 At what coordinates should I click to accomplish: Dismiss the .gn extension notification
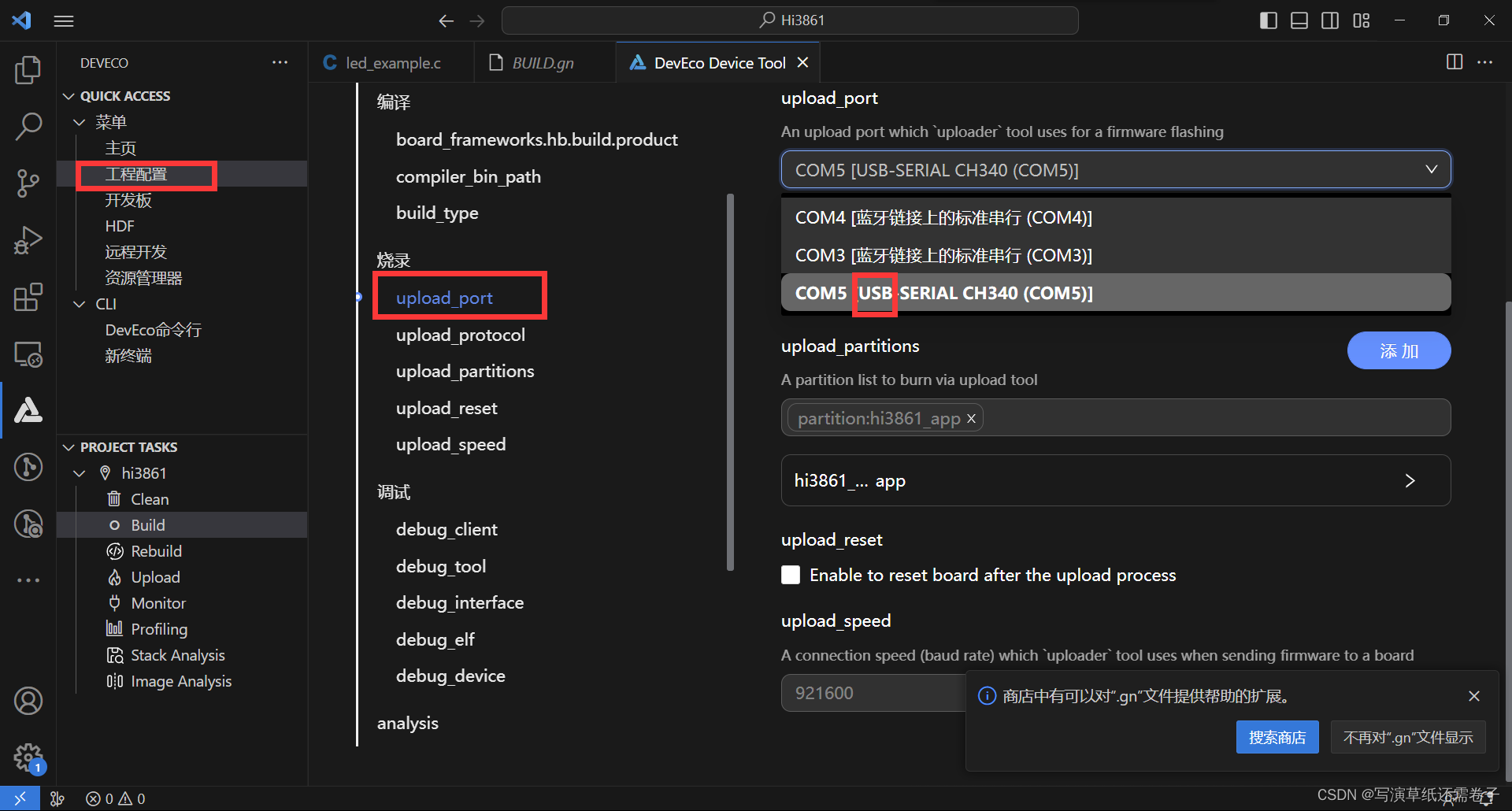click(x=1474, y=696)
